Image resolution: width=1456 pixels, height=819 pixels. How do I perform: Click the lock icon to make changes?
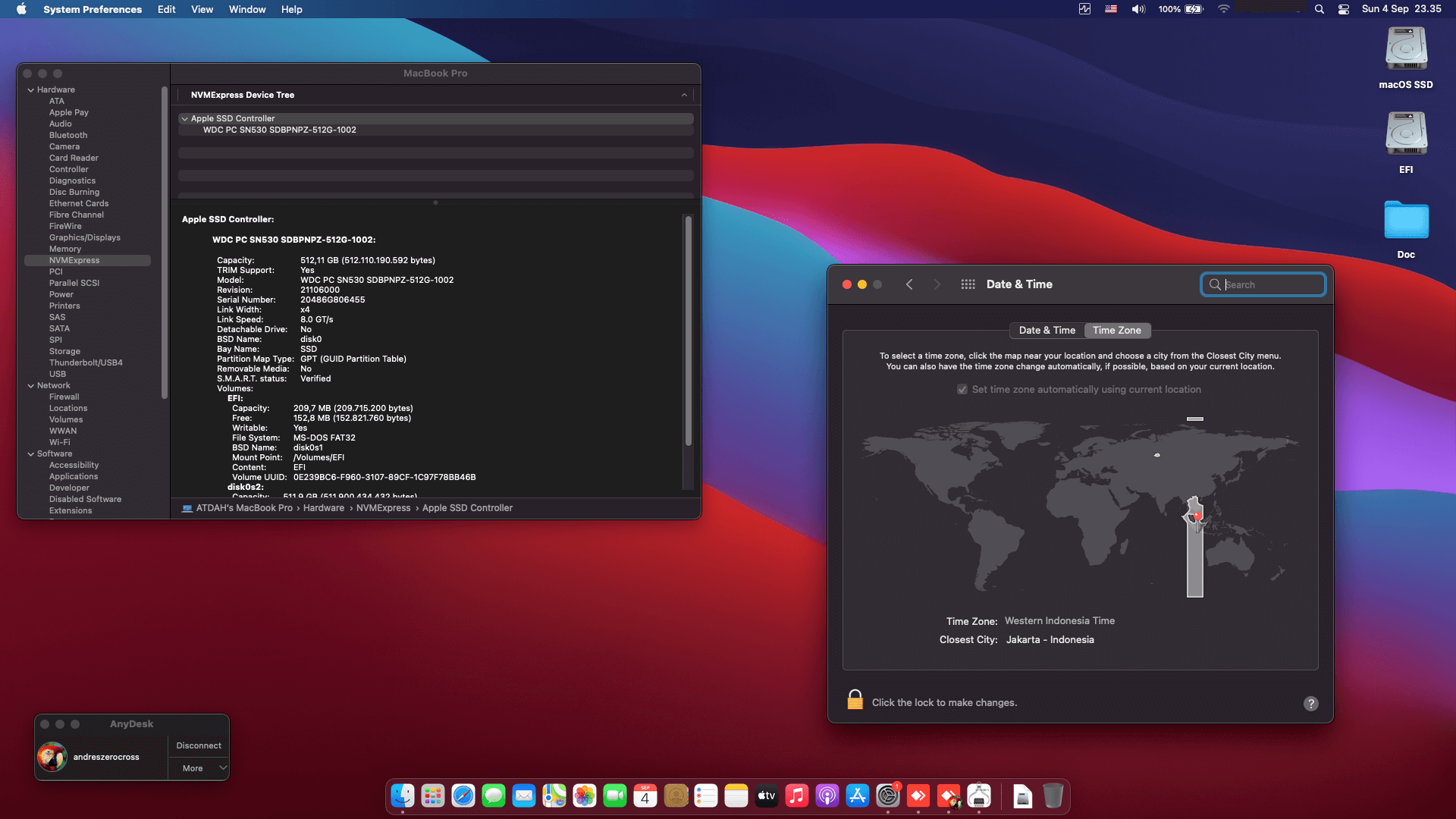tap(855, 700)
